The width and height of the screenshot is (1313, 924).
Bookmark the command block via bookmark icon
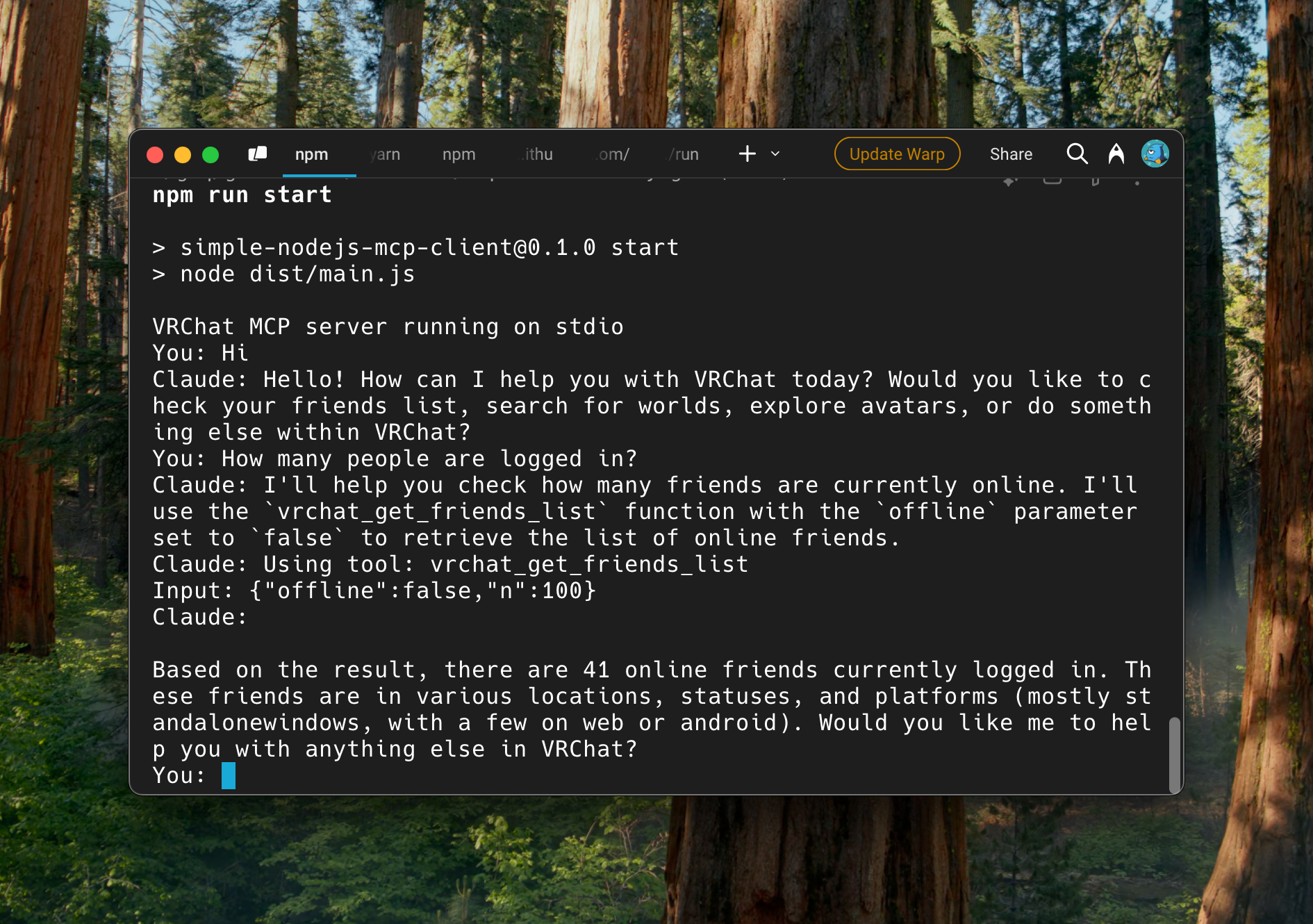point(1096,181)
